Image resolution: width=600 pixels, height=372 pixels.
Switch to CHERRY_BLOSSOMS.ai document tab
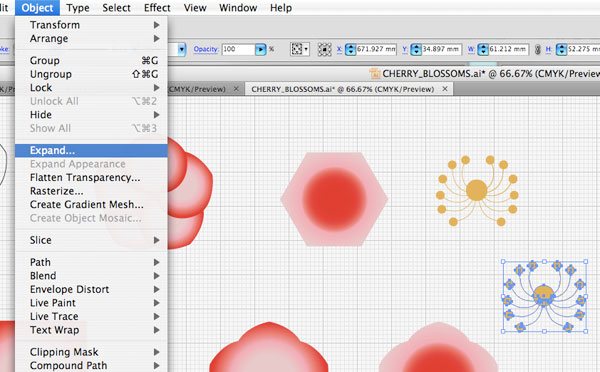[342, 89]
